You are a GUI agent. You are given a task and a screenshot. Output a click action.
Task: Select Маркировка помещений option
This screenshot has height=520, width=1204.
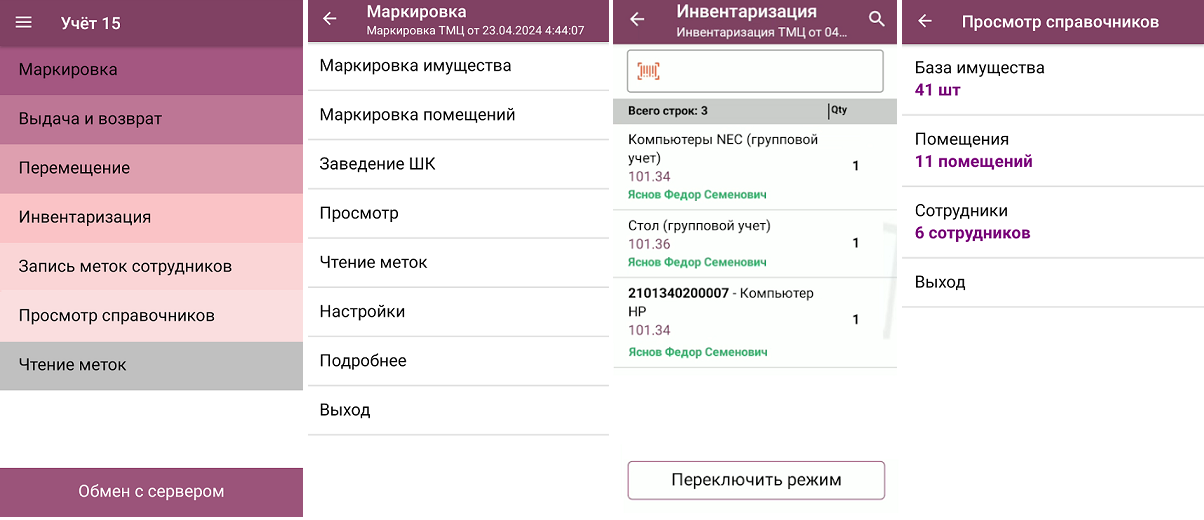coord(458,115)
